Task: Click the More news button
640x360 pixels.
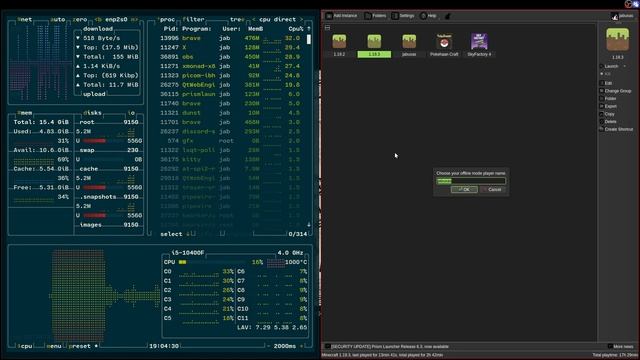Action: point(621,347)
